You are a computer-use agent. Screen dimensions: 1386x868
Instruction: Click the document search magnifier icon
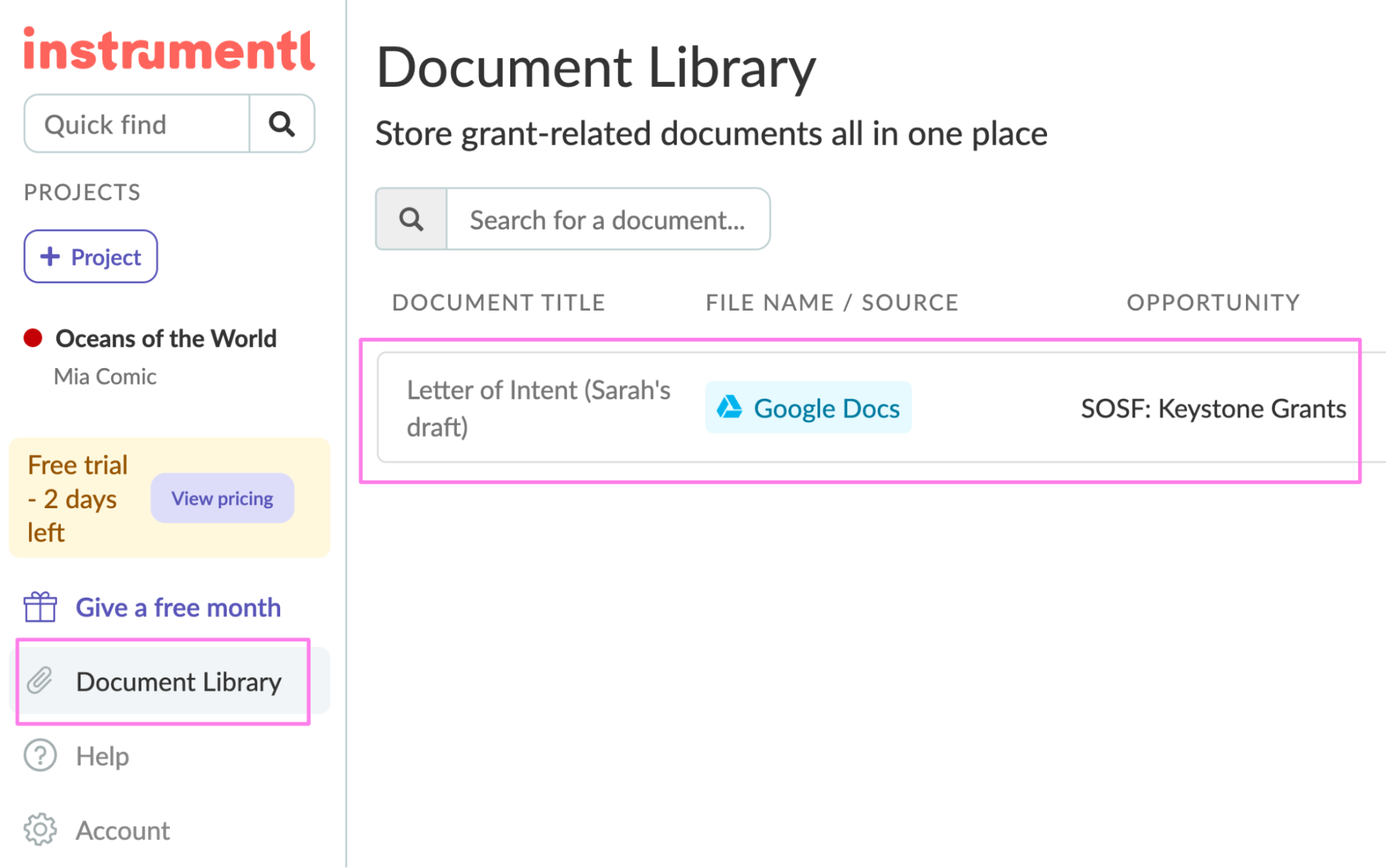[411, 219]
